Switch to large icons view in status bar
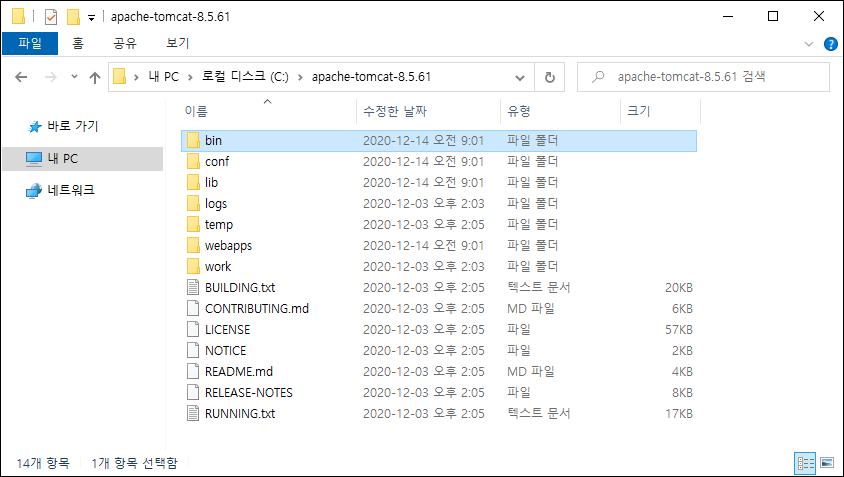Viewport: 844px width, 477px height. pyautogui.click(x=827, y=463)
